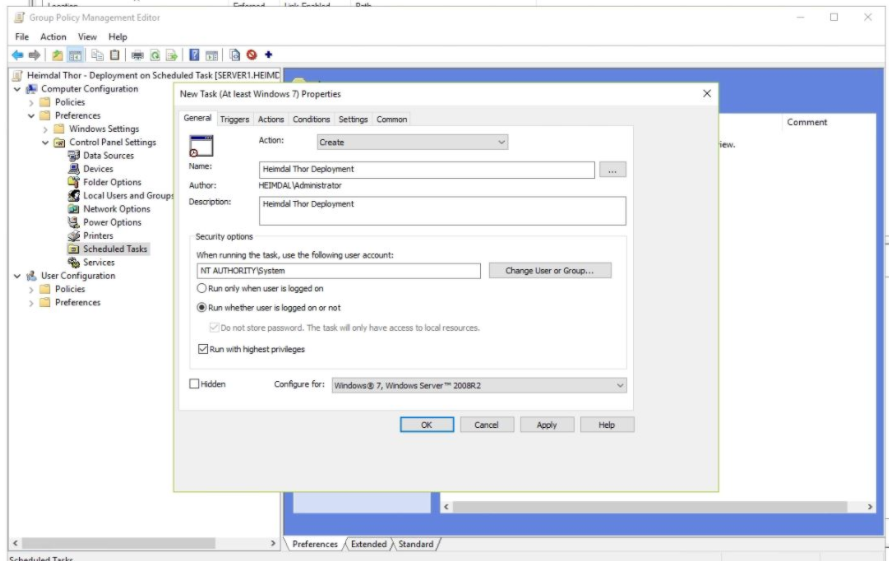The image size is (889, 561).
Task: Expand Preferences under User Configuration
Action: 31,303
